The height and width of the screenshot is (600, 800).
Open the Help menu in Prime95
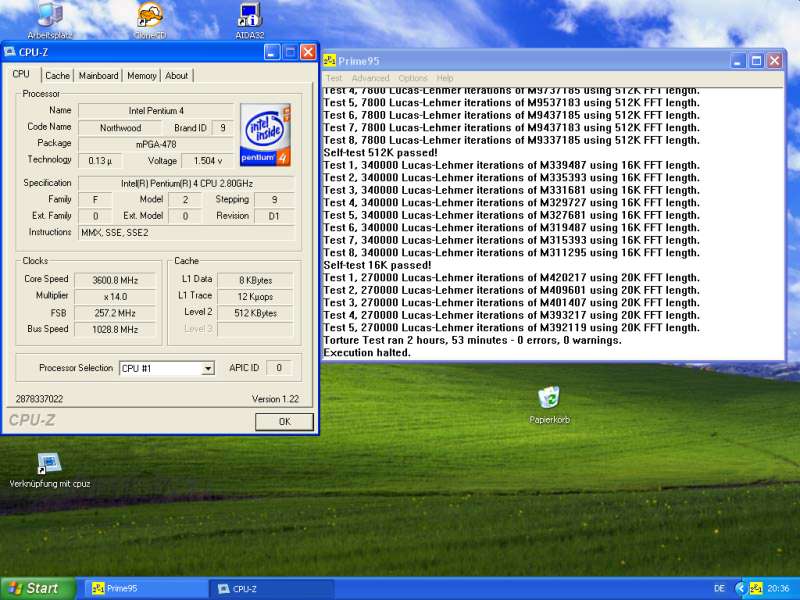tap(444, 78)
